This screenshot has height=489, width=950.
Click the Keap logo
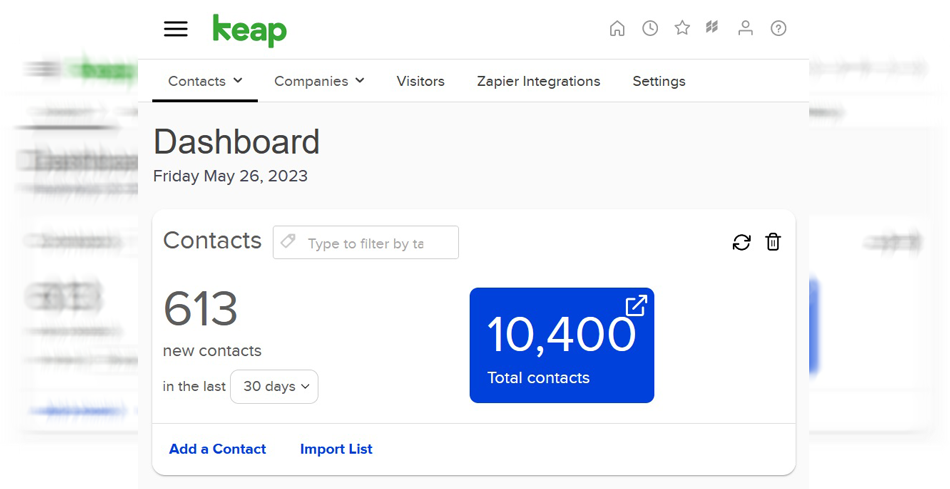point(249,30)
